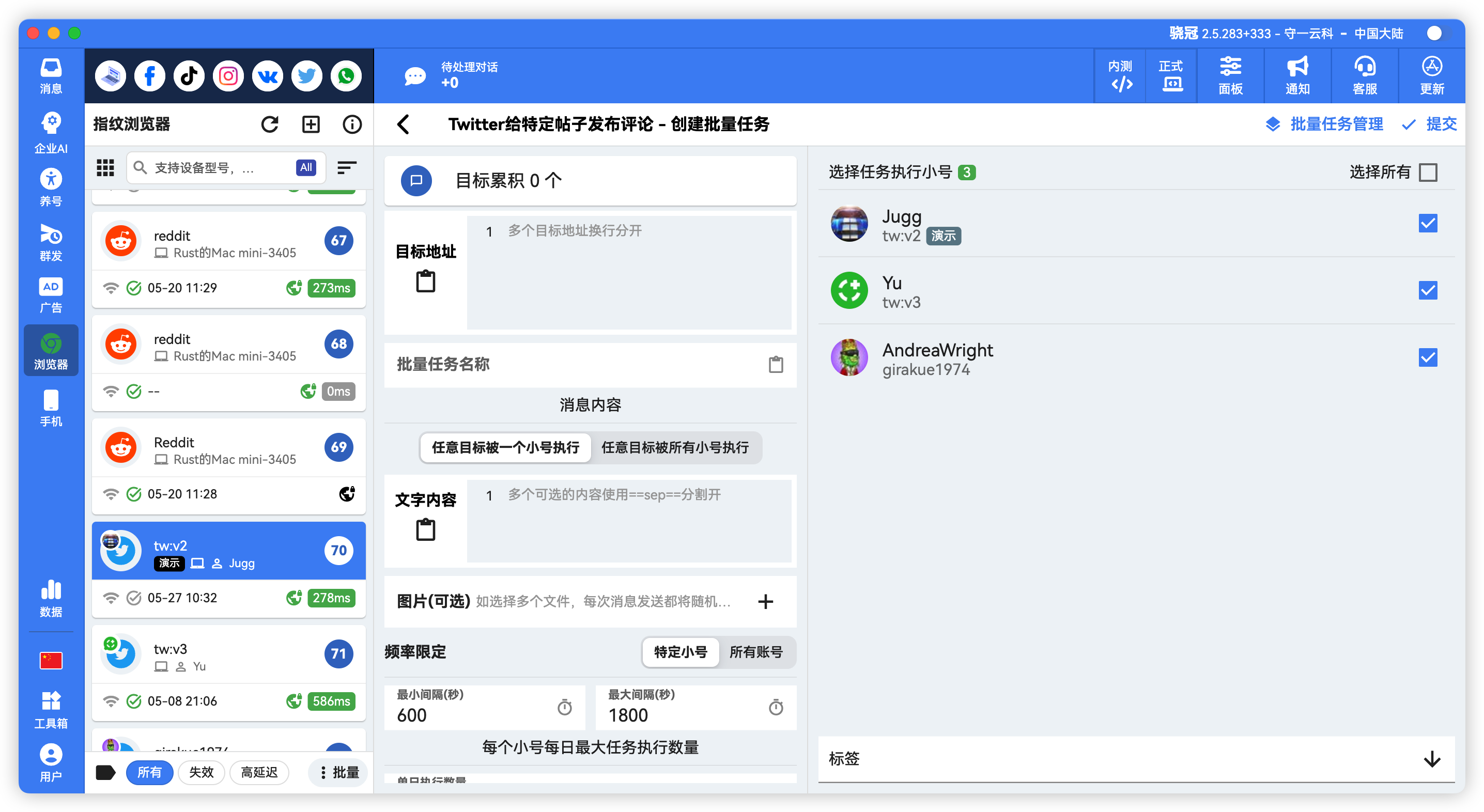
Task: Select the WhatsApp platform icon
Action: tap(346, 75)
